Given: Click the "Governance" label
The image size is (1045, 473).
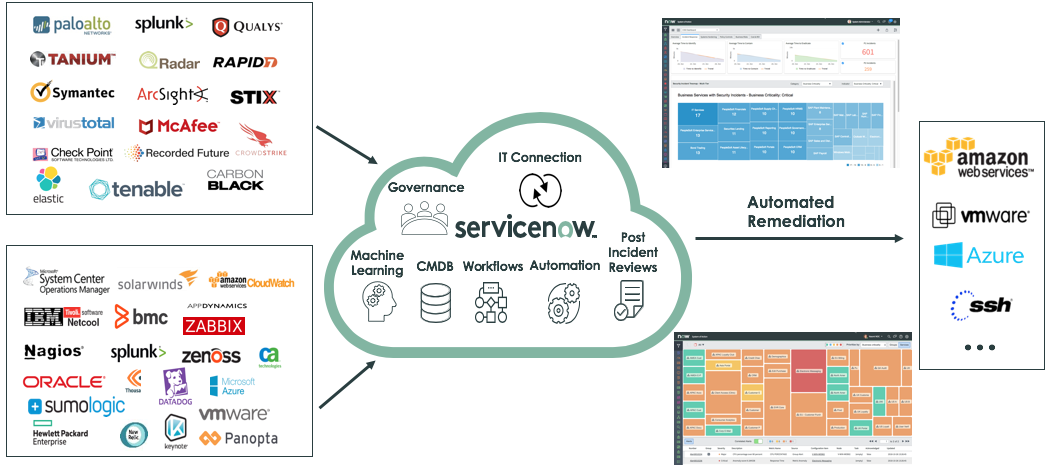Looking at the screenshot, I should (427, 189).
